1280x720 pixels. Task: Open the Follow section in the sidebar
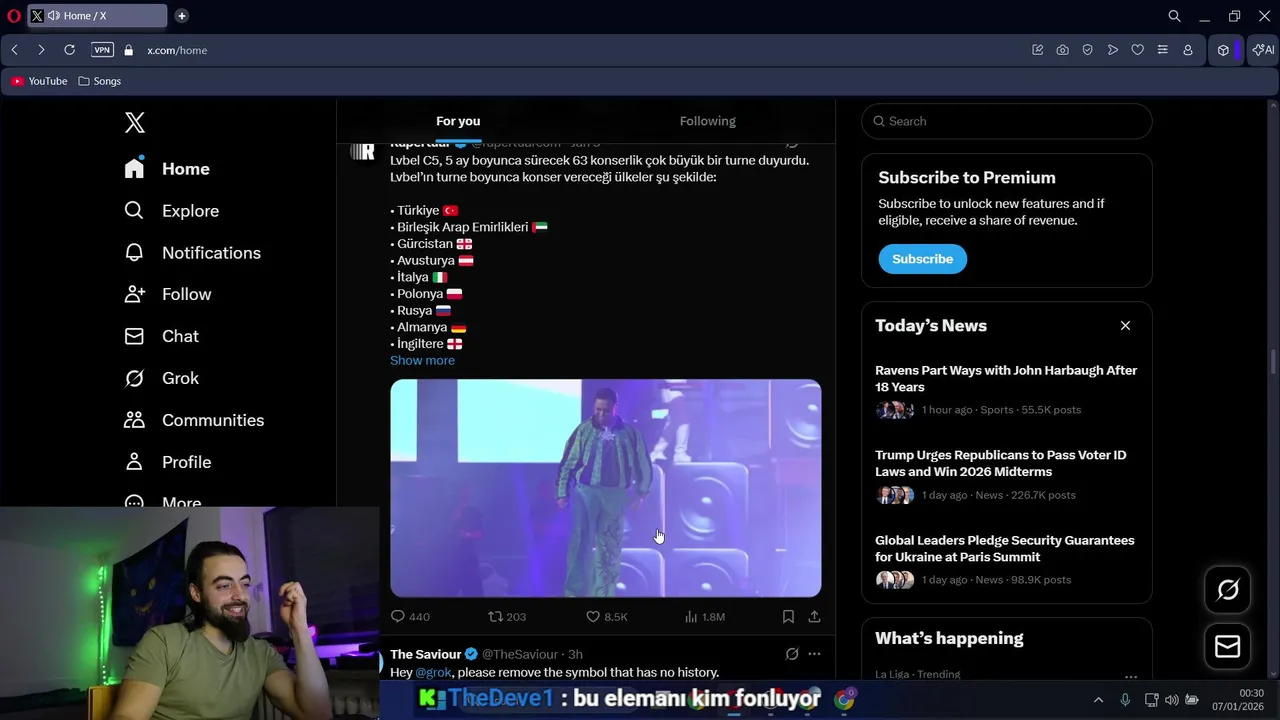tap(167, 294)
